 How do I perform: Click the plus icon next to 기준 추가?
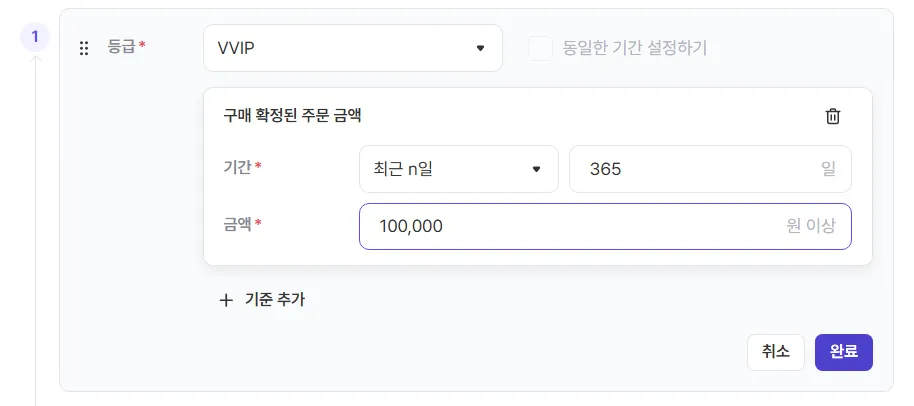pos(226,301)
